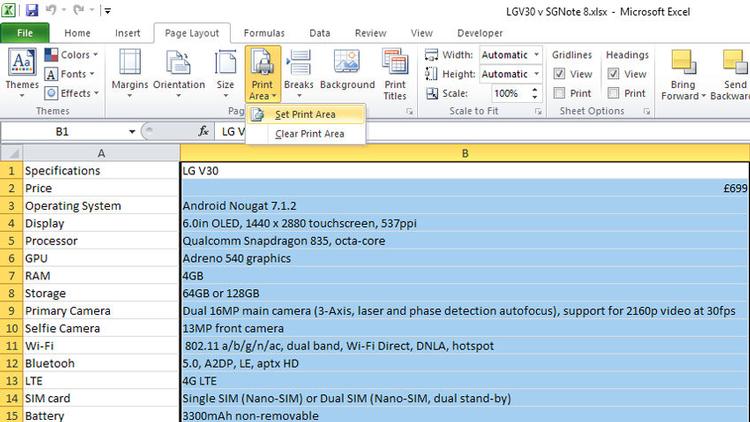Select cell '13MP front camera'
750x422 pixels.
(464, 328)
